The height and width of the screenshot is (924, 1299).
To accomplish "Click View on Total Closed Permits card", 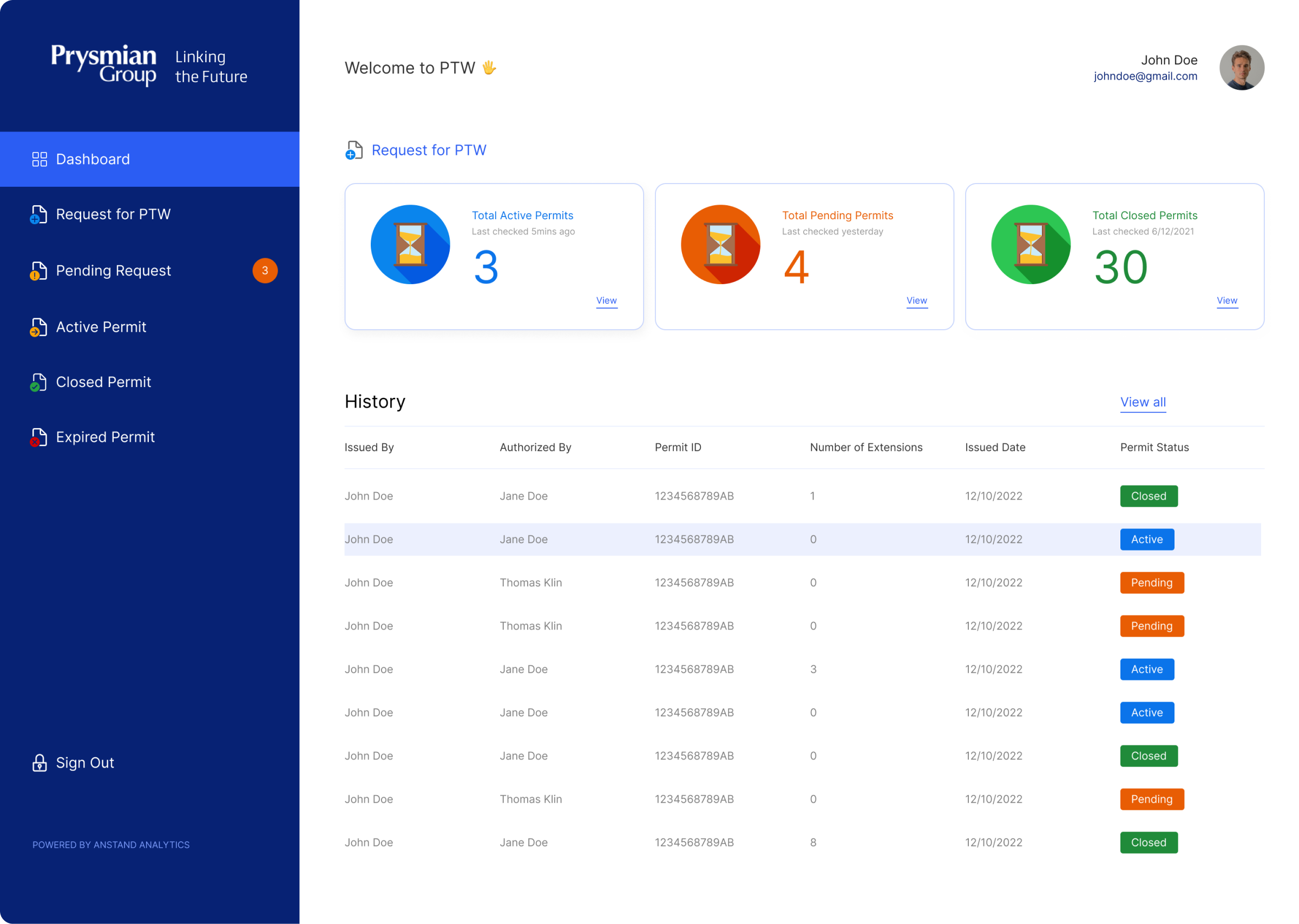I will pos(1227,300).
